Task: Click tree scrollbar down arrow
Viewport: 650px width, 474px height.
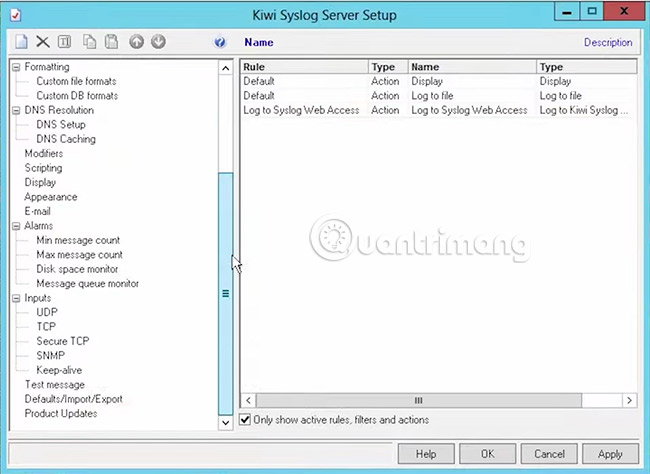Action: 226,423
